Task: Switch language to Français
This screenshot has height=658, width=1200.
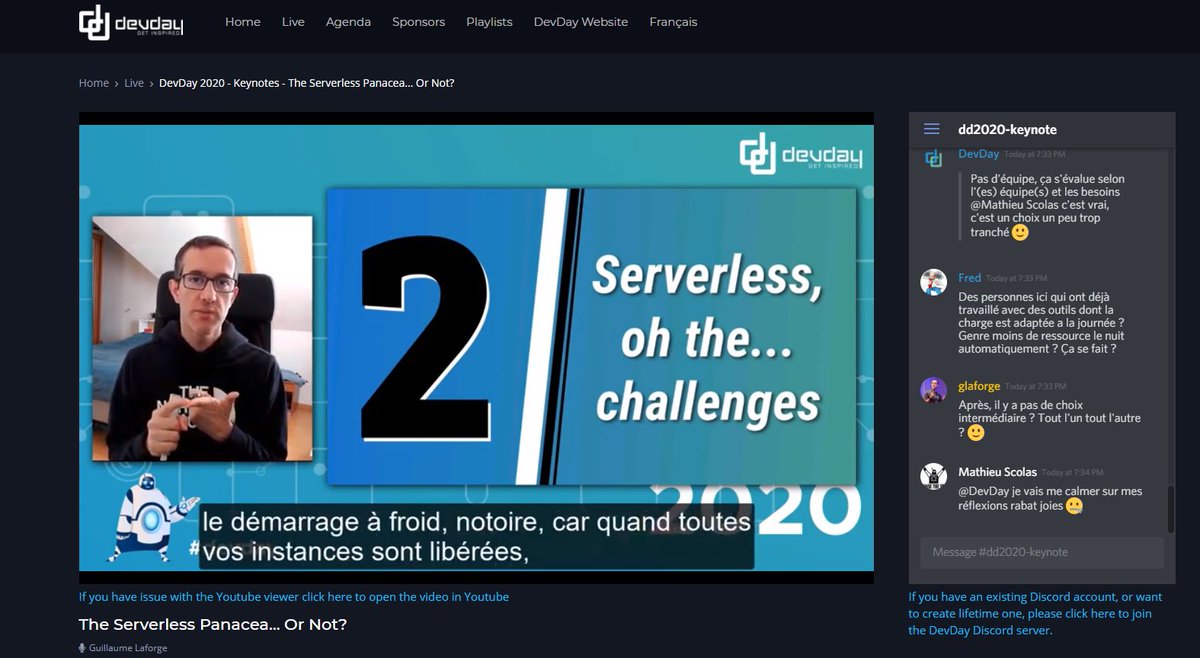Action: 673,22
